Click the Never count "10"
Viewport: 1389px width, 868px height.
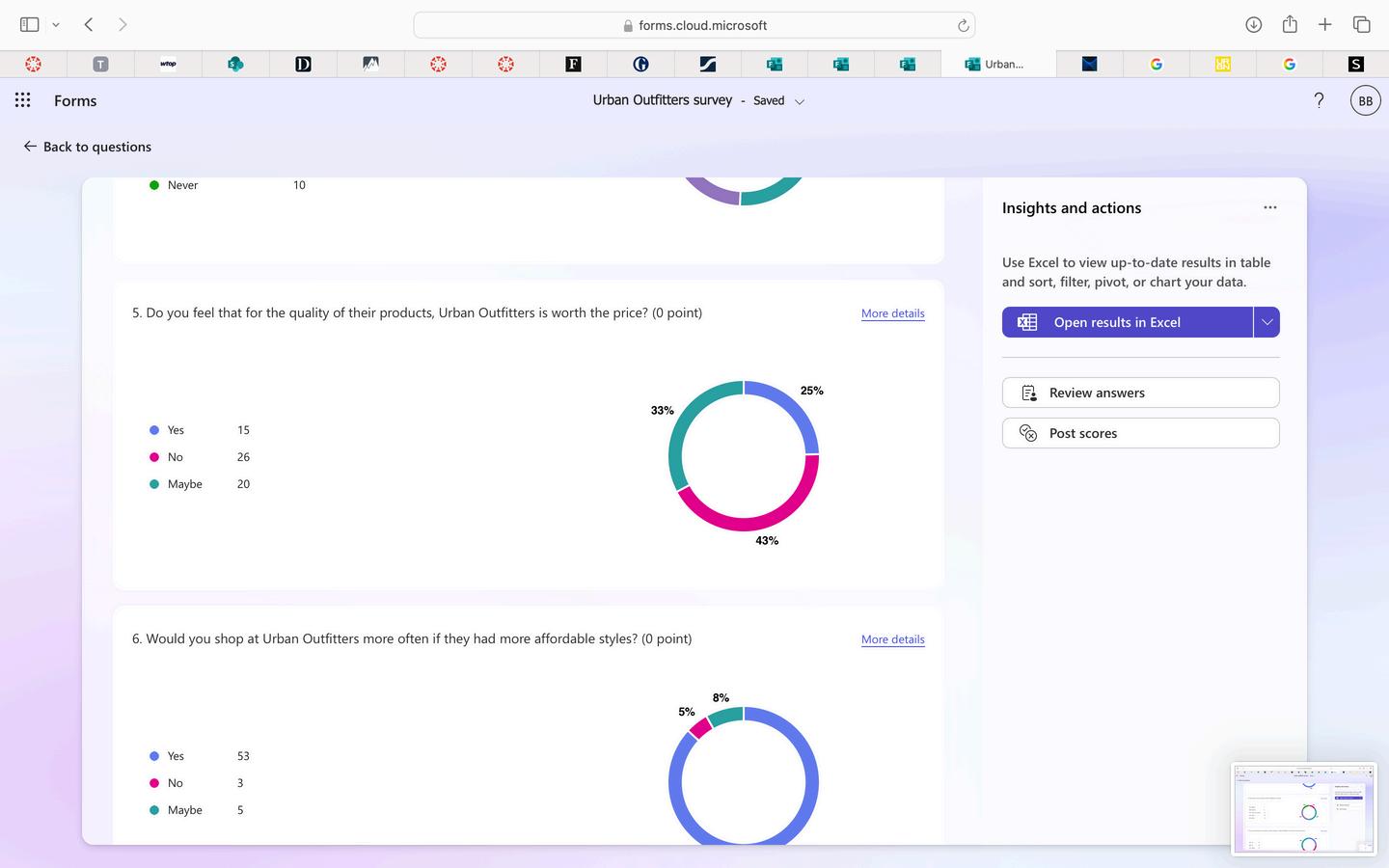pos(299,185)
